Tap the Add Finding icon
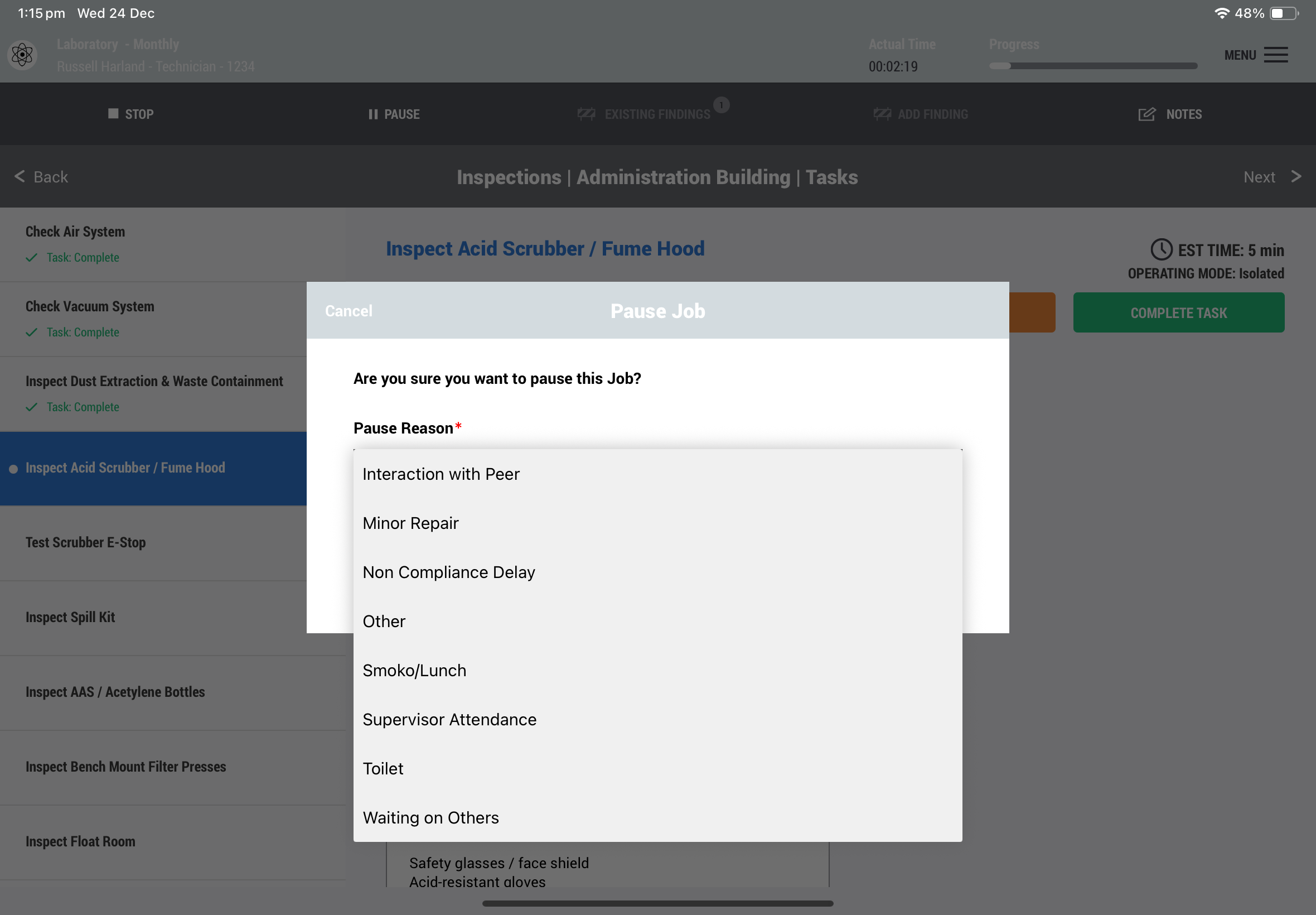Screen dimensions: 1316x915 882,114
